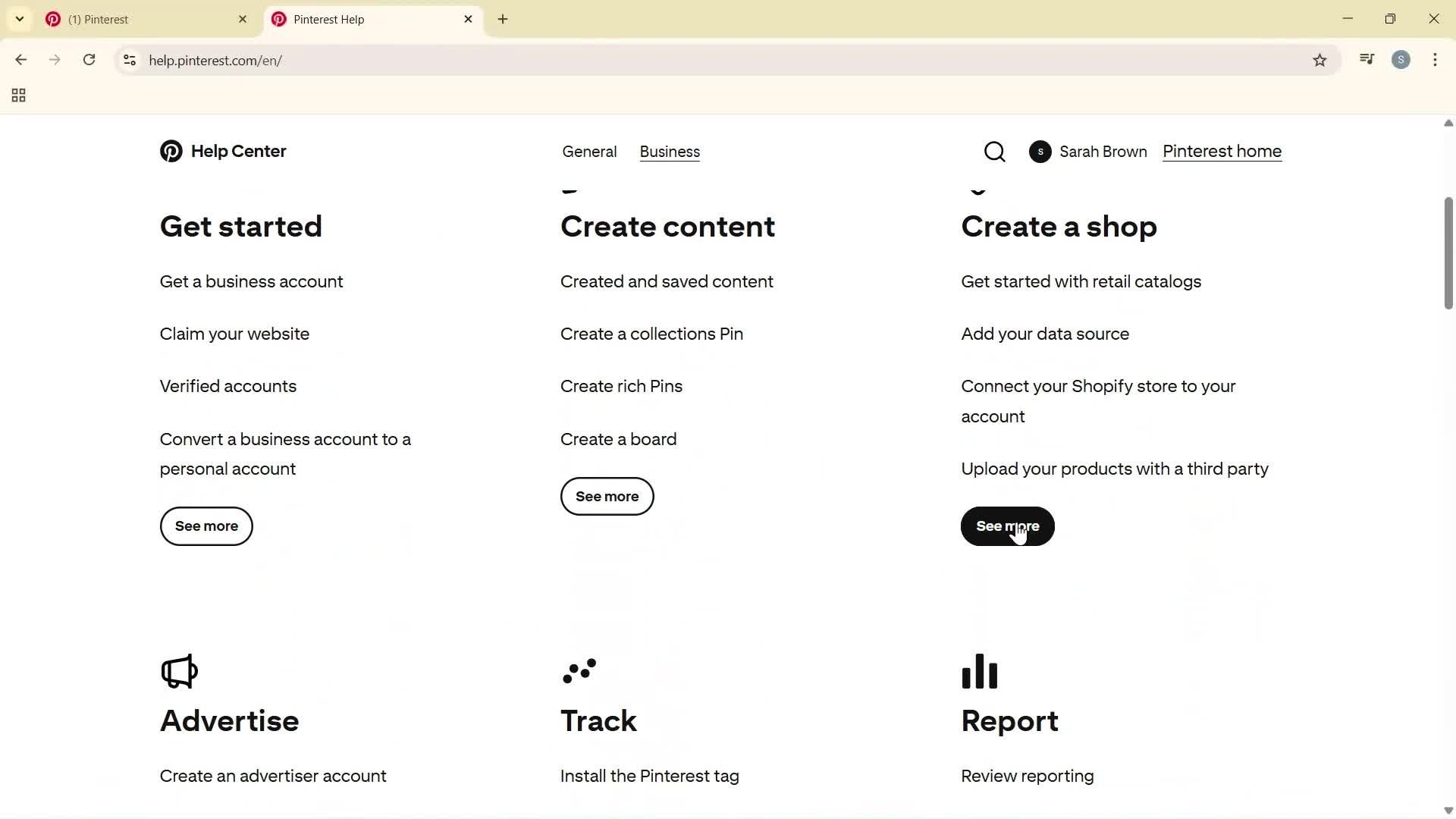Screen dimensions: 1456x819
Task: Go to Pinterest home
Action: click(x=1222, y=151)
